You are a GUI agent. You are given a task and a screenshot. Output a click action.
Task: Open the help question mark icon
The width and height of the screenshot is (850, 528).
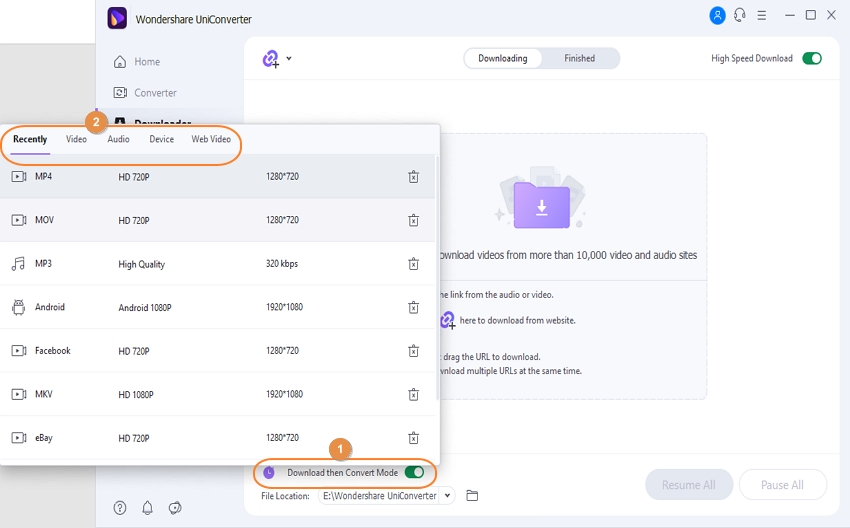pyautogui.click(x=120, y=507)
